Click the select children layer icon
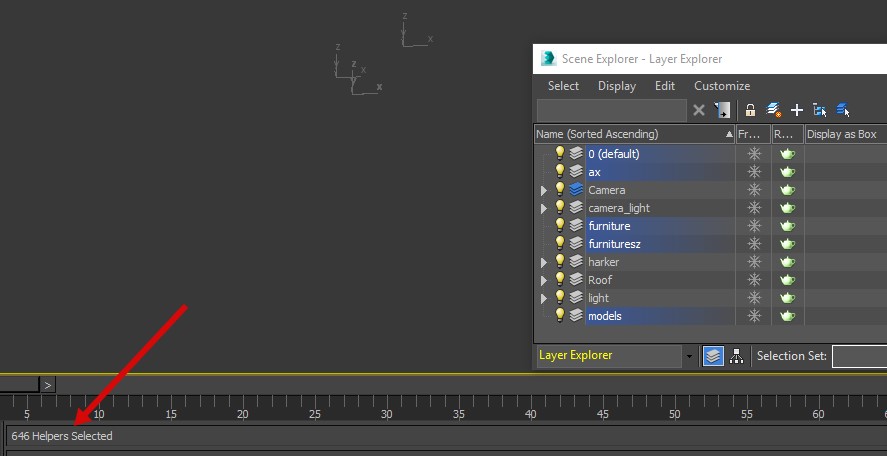 click(820, 110)
